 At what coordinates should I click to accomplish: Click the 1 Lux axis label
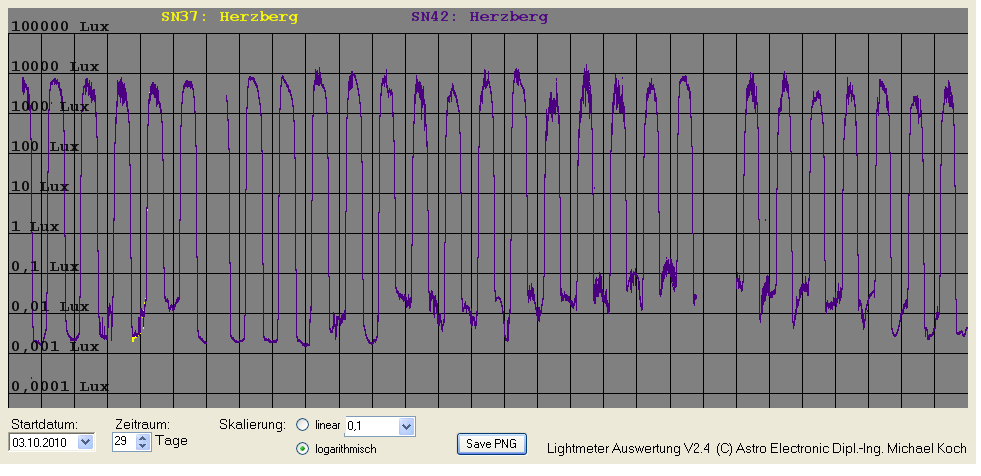tap(35, 227)
